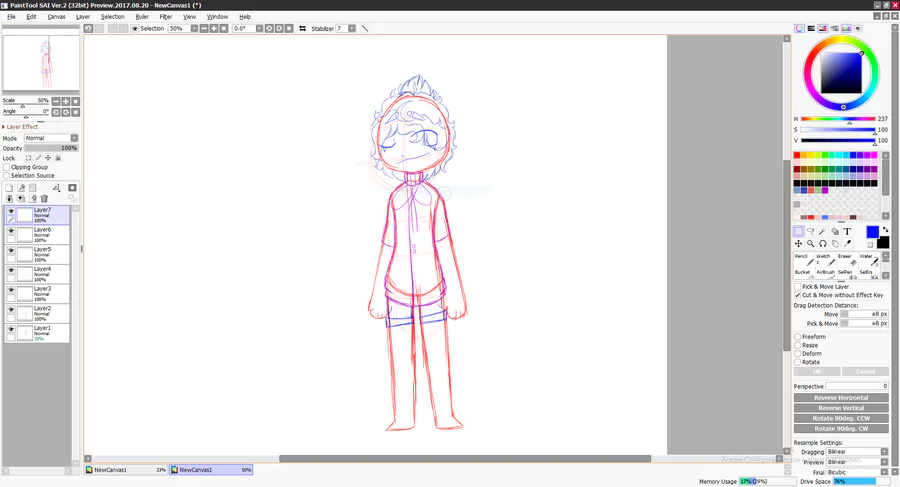Flip the canvas view horizontally icon

click(x=302, y=28)
